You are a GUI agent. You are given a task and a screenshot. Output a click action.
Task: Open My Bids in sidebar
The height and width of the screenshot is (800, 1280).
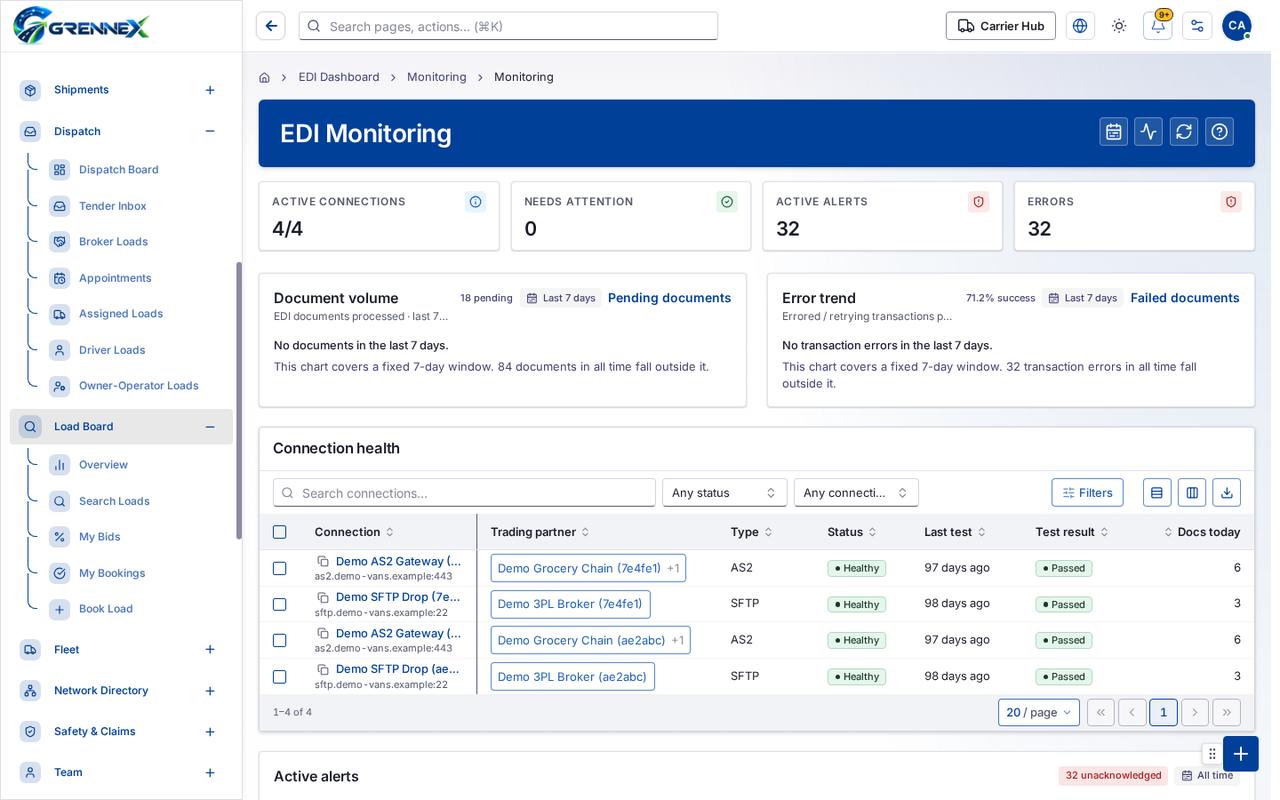[x=100, y=537]
